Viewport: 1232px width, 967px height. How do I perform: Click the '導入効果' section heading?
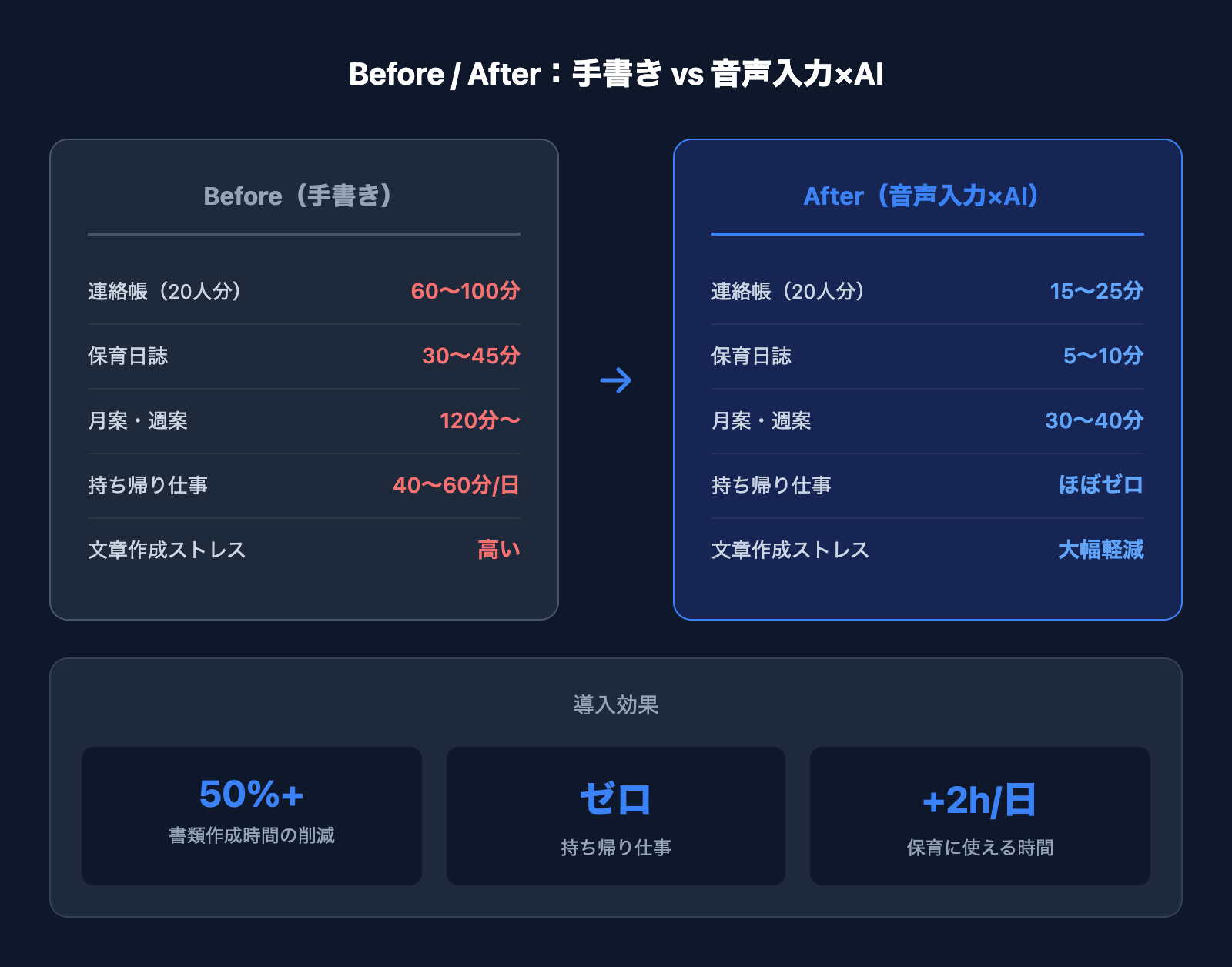point(616,704)
